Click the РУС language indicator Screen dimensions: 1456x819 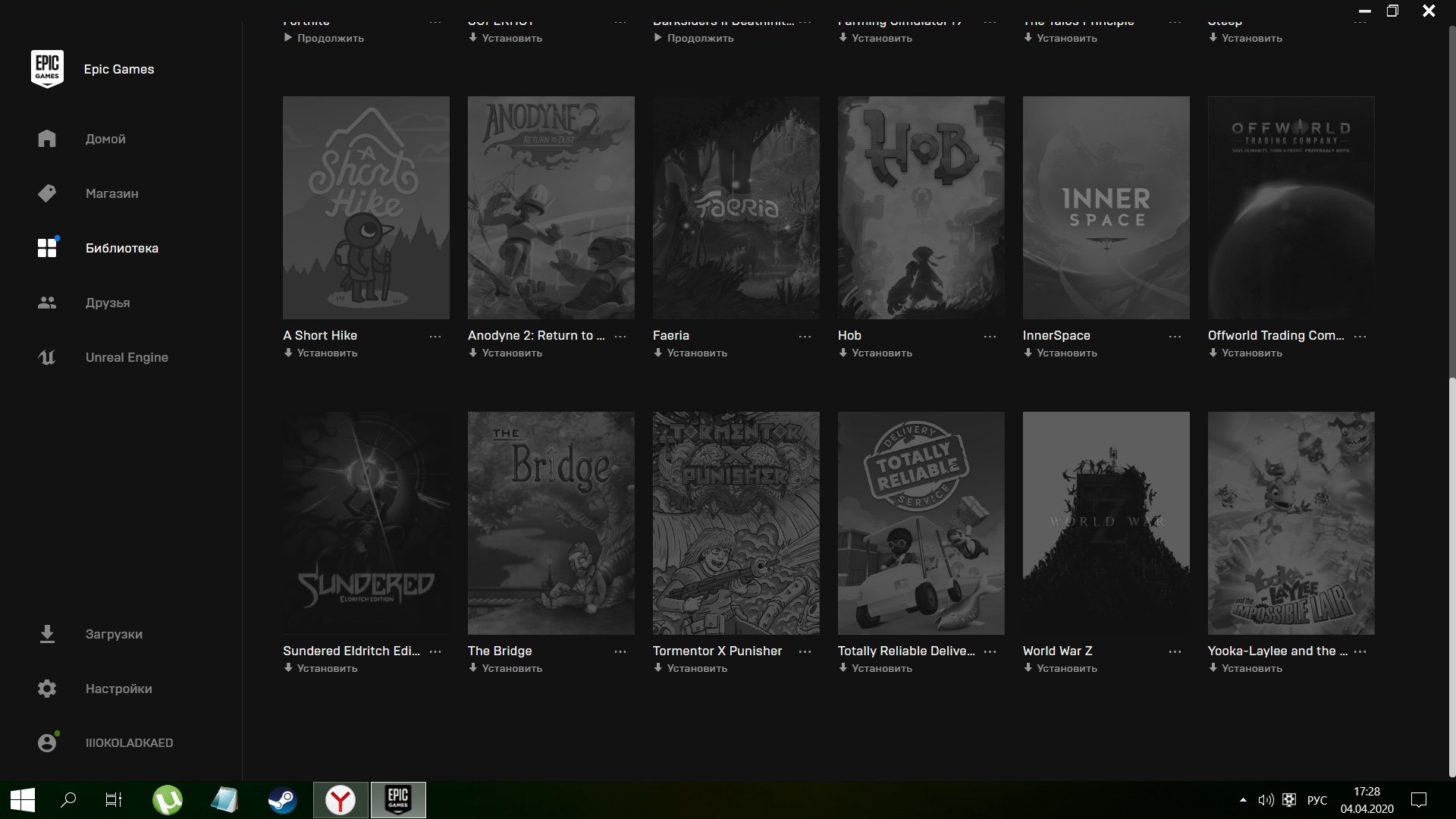click(x=1317, y=800)
